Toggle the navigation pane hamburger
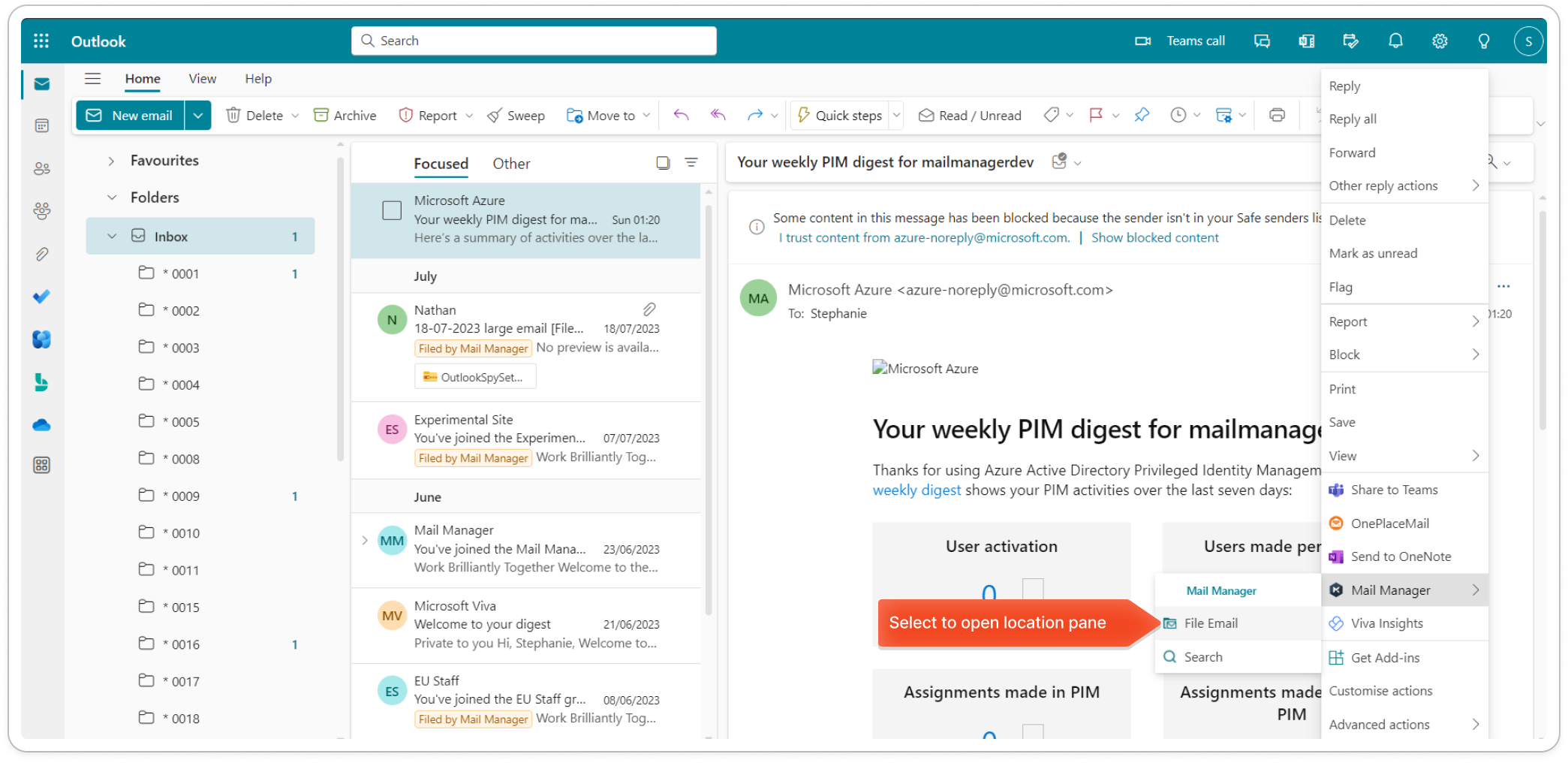This screenshot has width=1568, height=763. pyautogui.click(x=93, y=79)
